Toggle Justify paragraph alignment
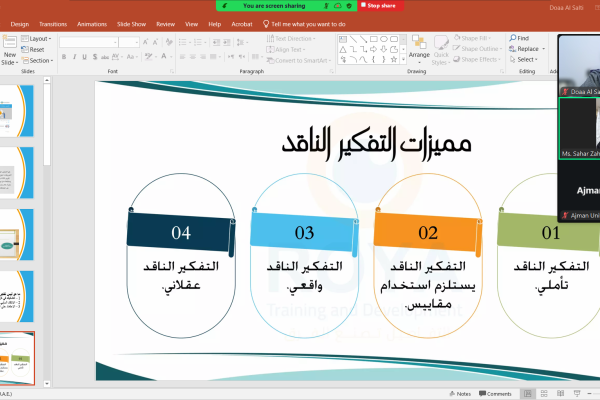This screenshot has height=400, width=600. tap(215, 57)
